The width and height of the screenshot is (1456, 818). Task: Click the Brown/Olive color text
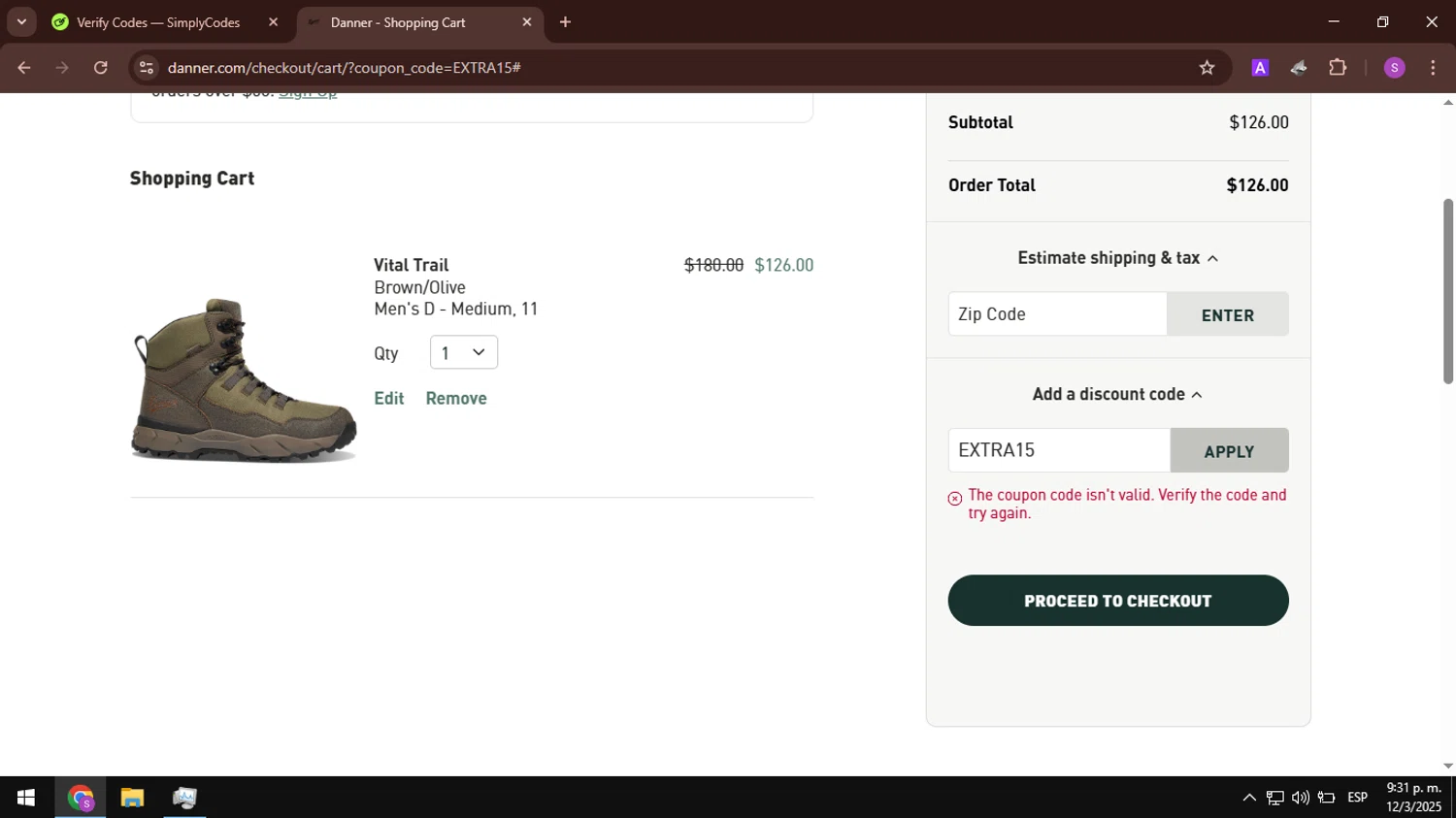(419, 287)
